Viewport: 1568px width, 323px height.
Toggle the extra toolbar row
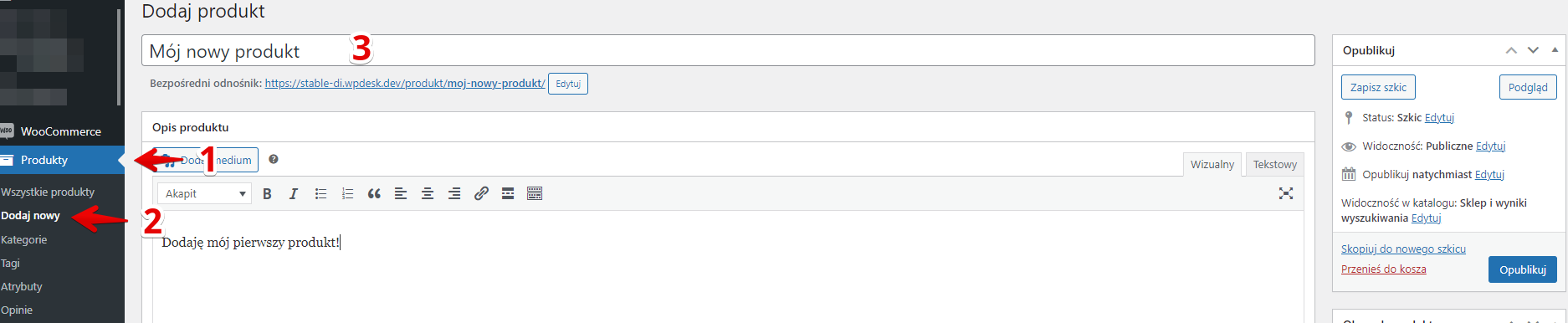(x=535, y=193)
